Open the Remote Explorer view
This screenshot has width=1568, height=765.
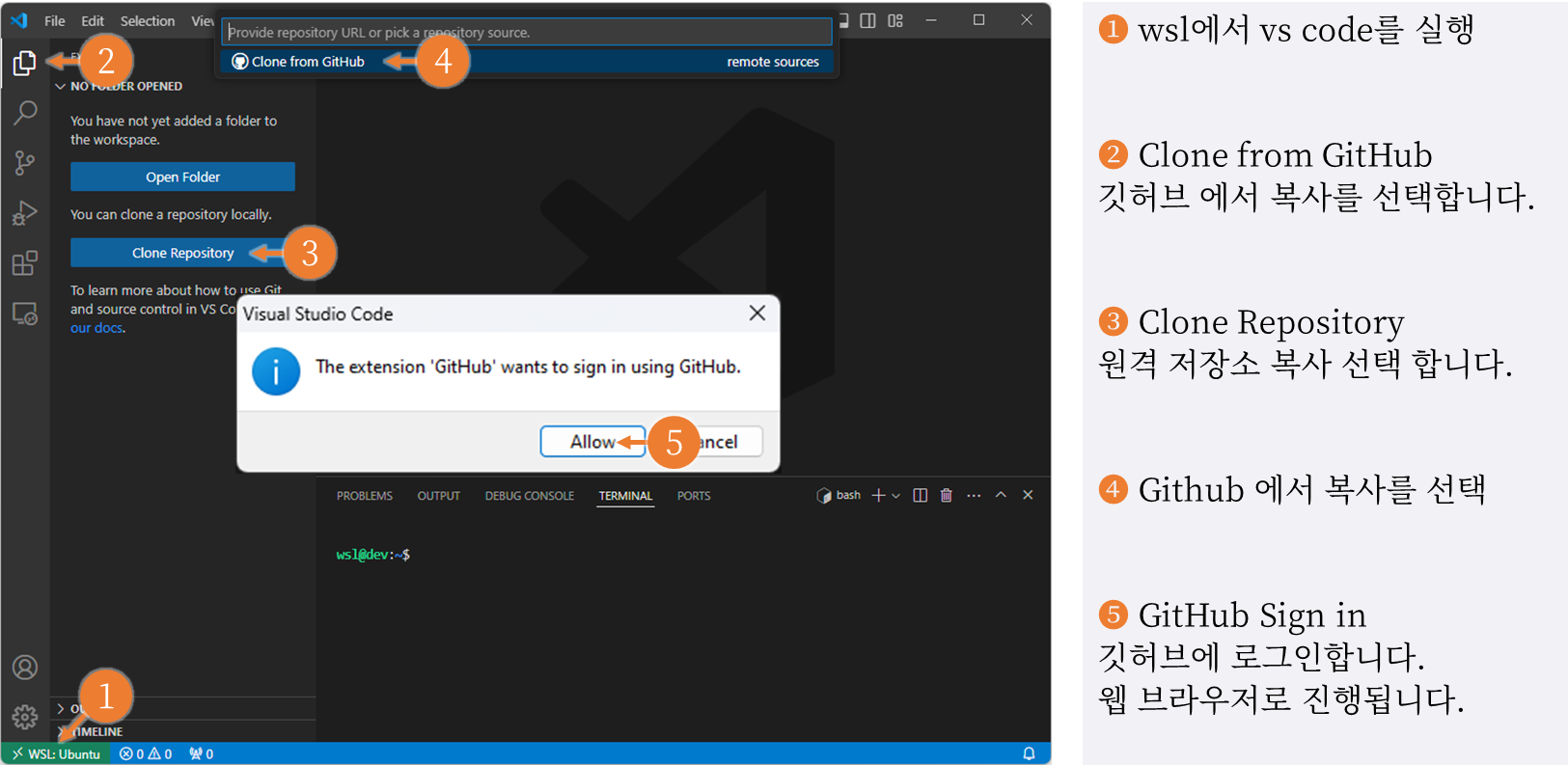point(25,314)
